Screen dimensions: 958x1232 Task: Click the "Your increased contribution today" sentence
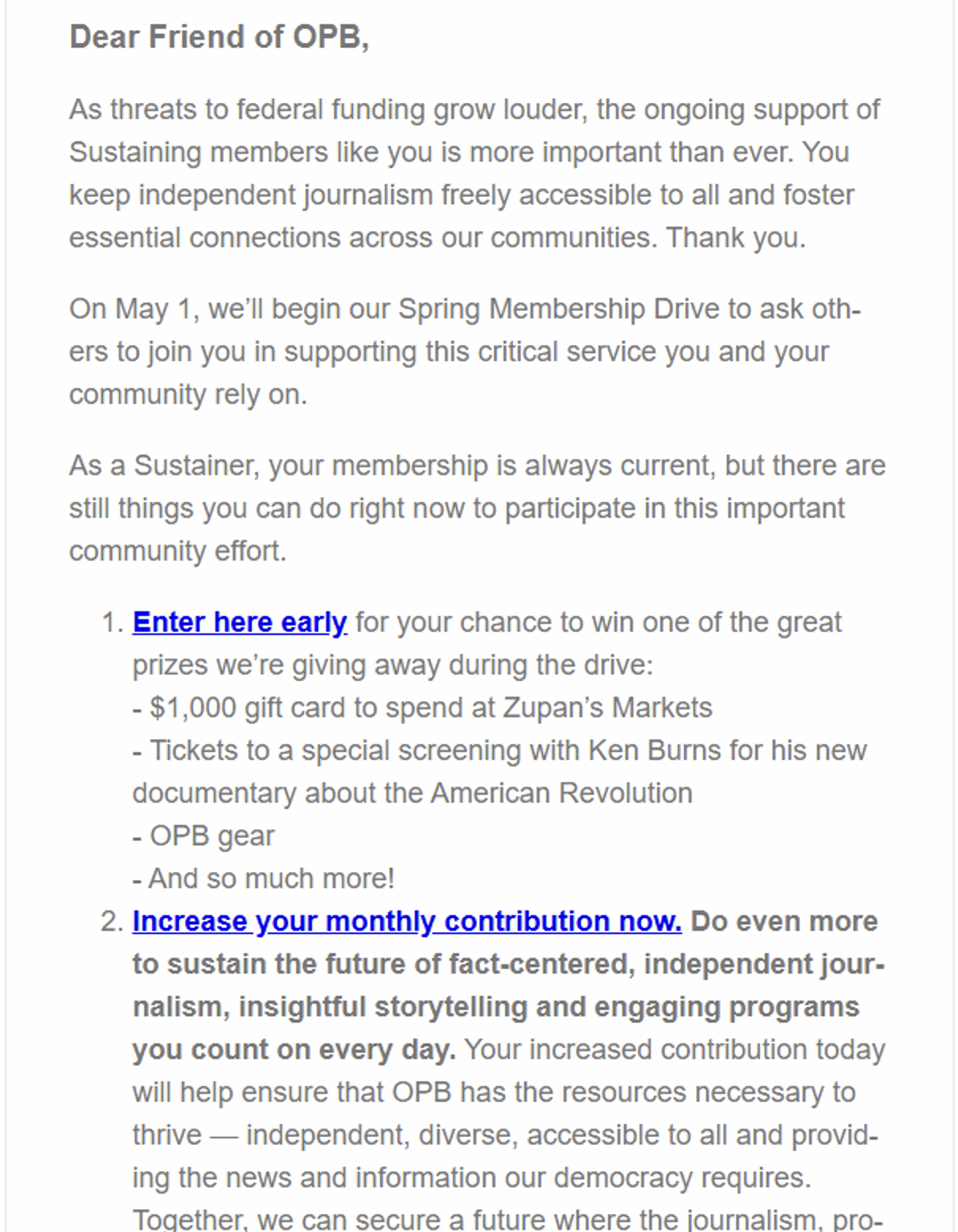674,1050
